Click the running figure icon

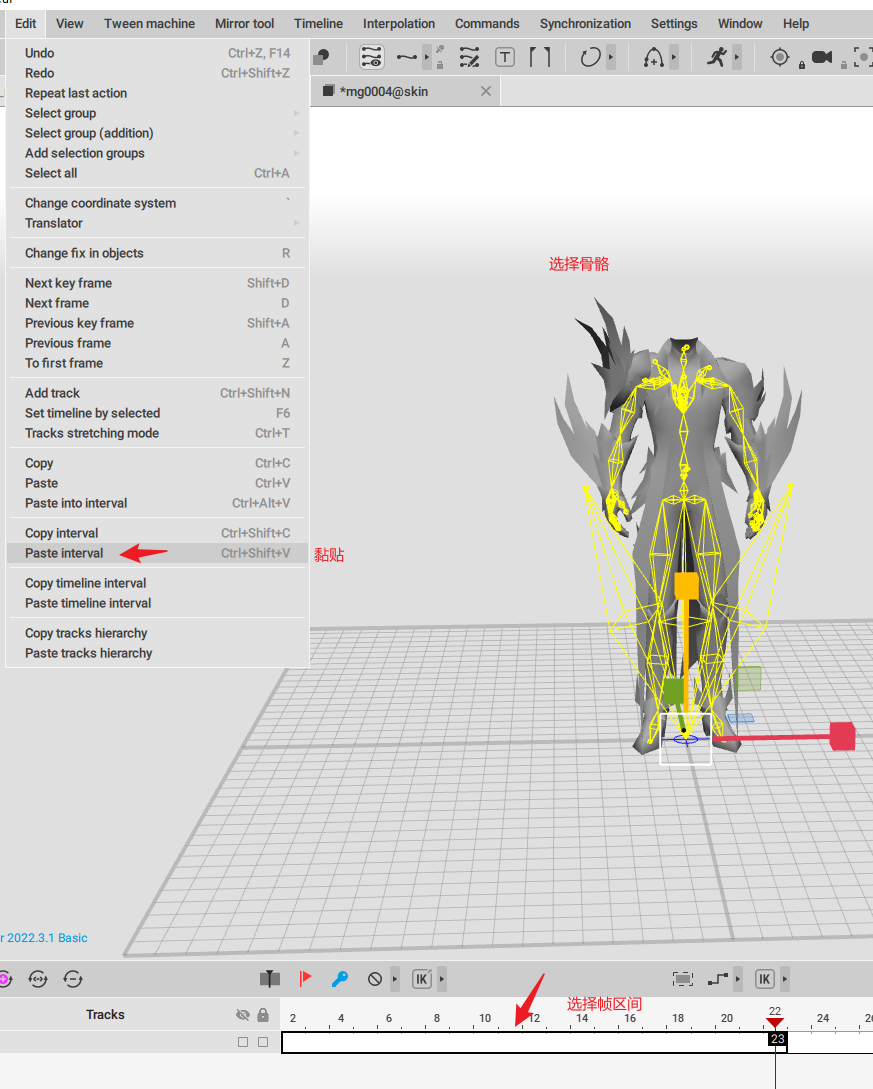pyautogui.click(x=717, y=57)
